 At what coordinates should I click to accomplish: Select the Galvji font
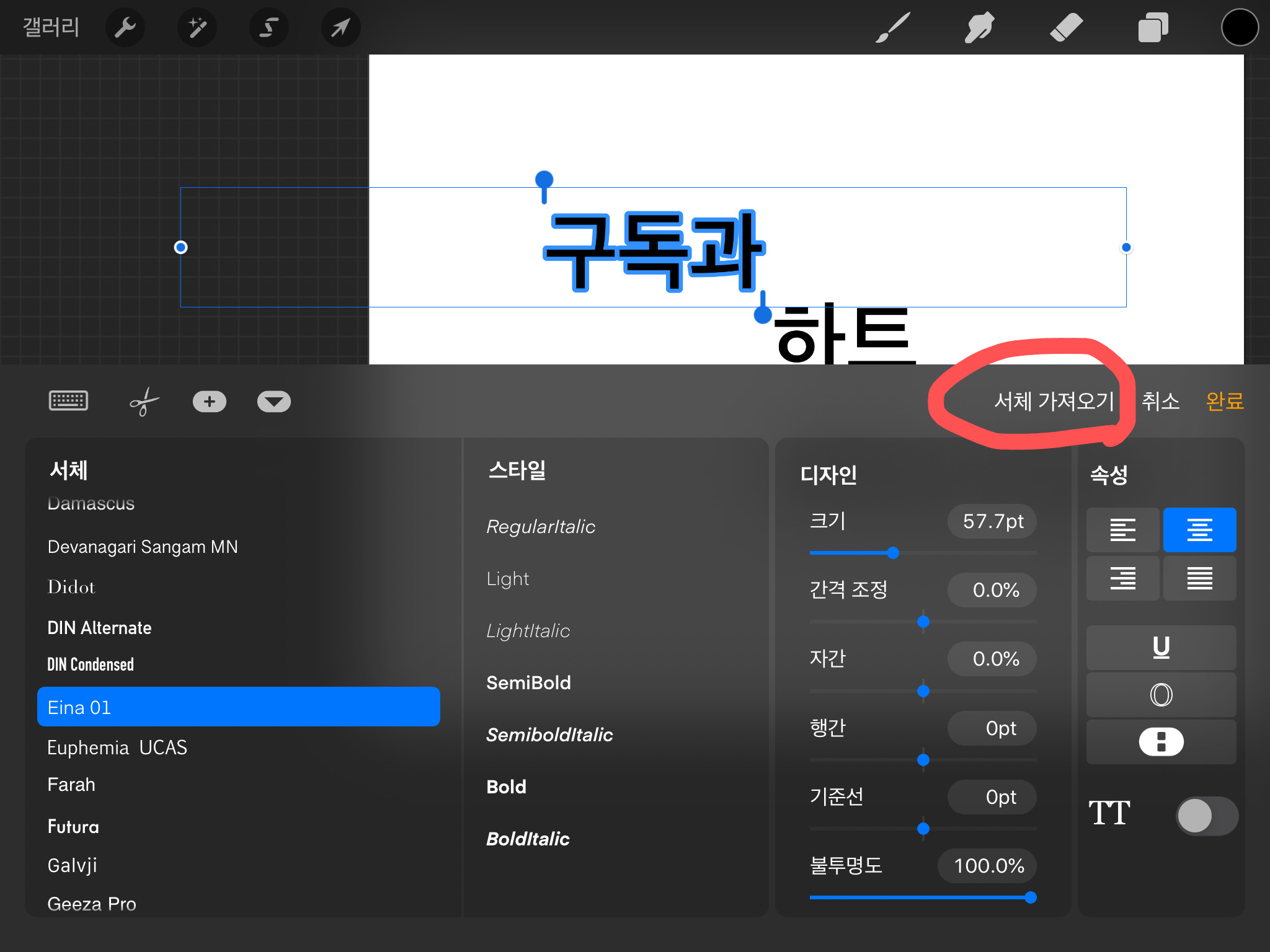(72, 865)
